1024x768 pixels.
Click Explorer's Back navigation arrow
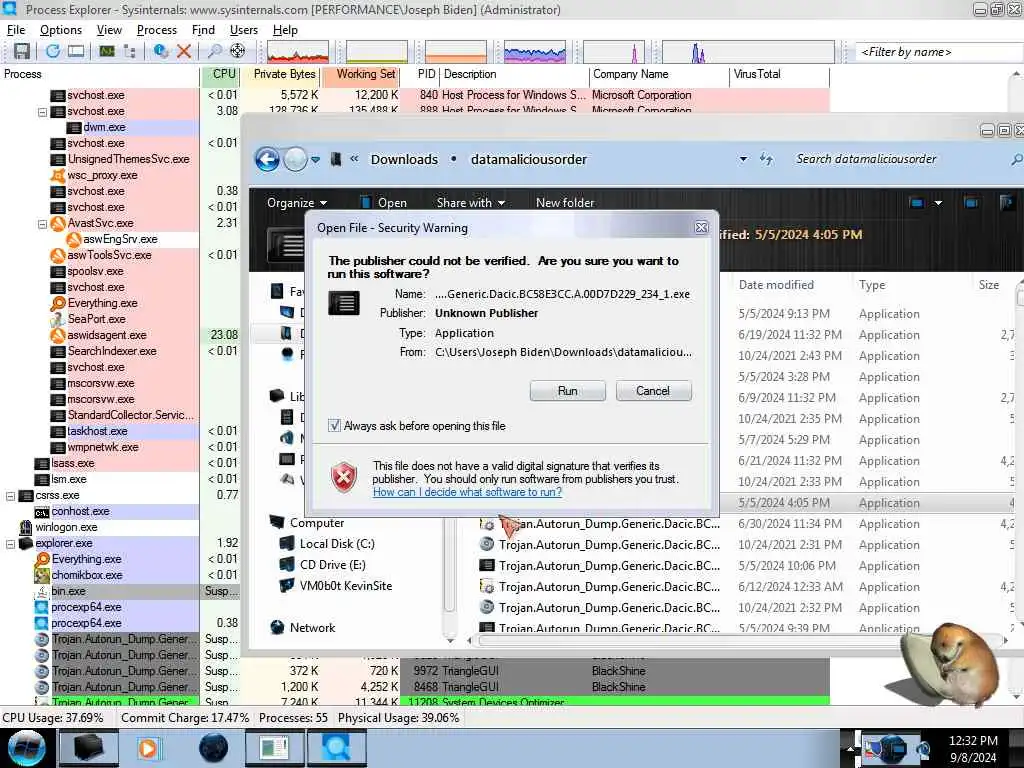(x=267, y=159)
